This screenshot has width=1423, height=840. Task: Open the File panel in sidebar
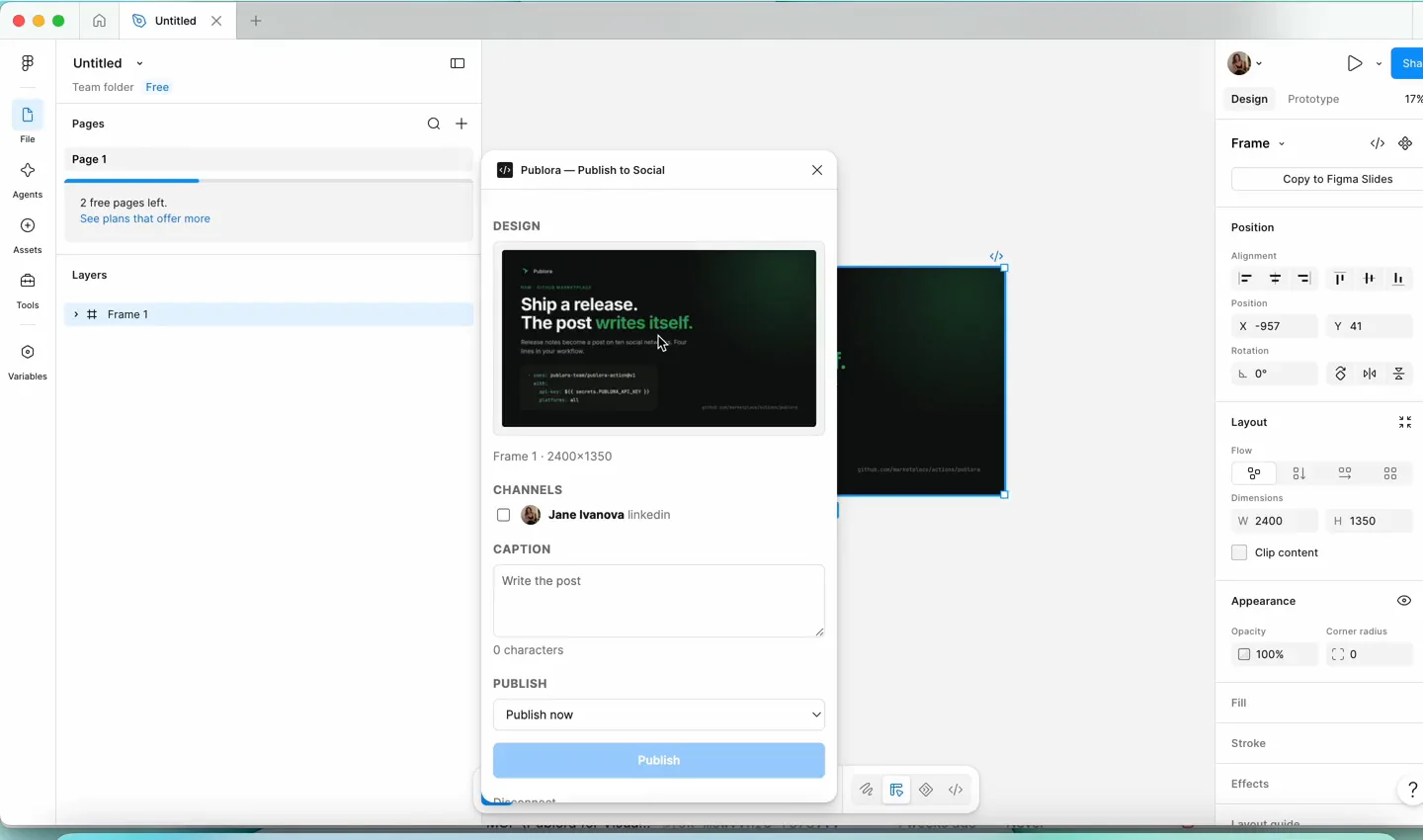pos(28,123)
